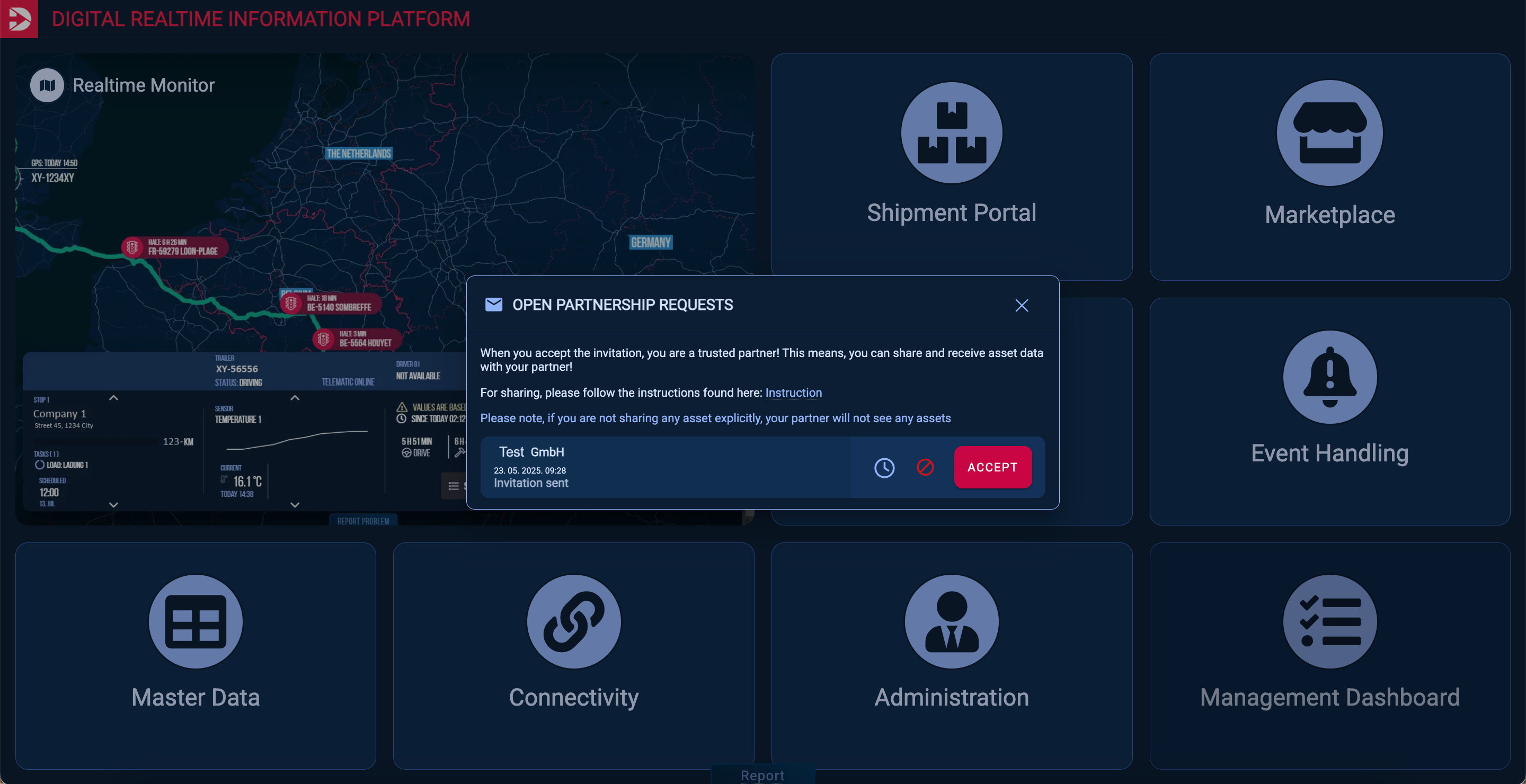This screenshot has height=784, width=1526.
Task: Expand Stop 1 panel with lower chevron
Action: [114, 504]
